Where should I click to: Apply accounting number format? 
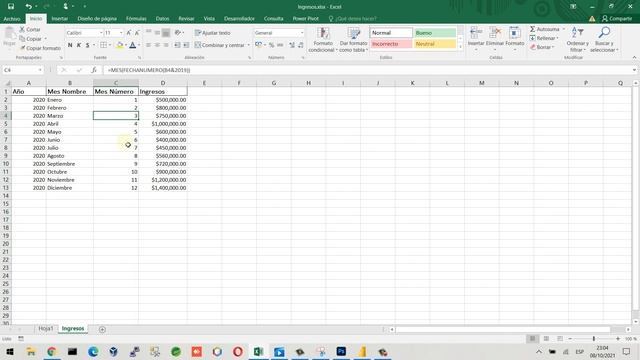point(259,45)
